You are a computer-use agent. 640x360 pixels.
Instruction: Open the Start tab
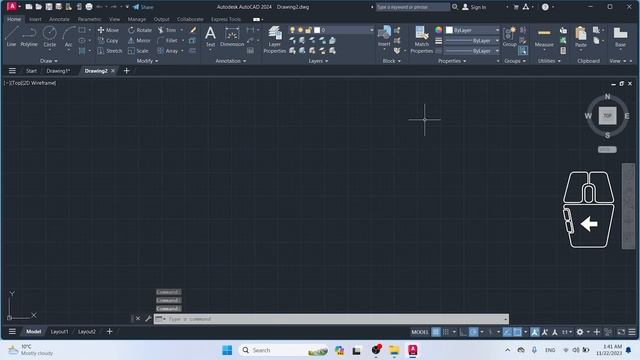point(31,71)
